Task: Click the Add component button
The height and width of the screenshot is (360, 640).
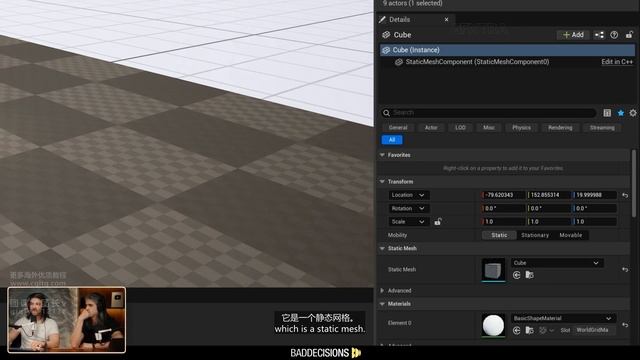Action: [x=573, y=35]
